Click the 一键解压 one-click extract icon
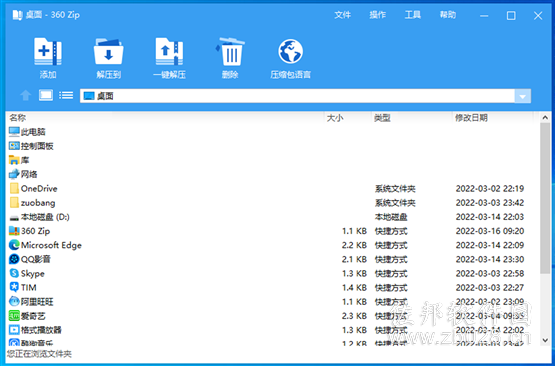The height and width of the screenshot is (366, 555). (x=169, y=52)
